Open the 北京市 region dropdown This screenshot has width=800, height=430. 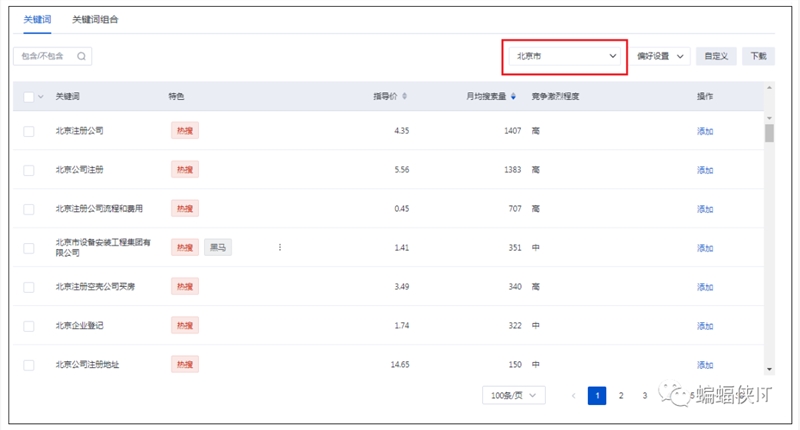click(565, 57)
